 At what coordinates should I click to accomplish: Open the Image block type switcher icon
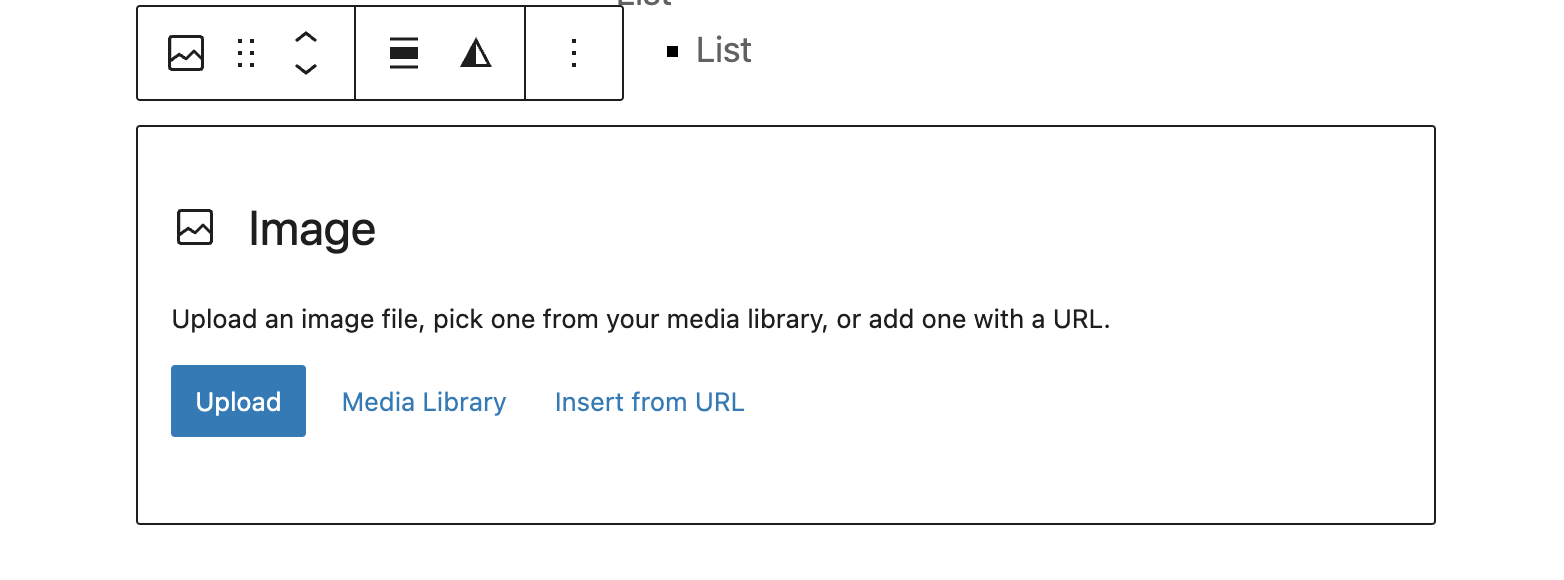(186, 53)
